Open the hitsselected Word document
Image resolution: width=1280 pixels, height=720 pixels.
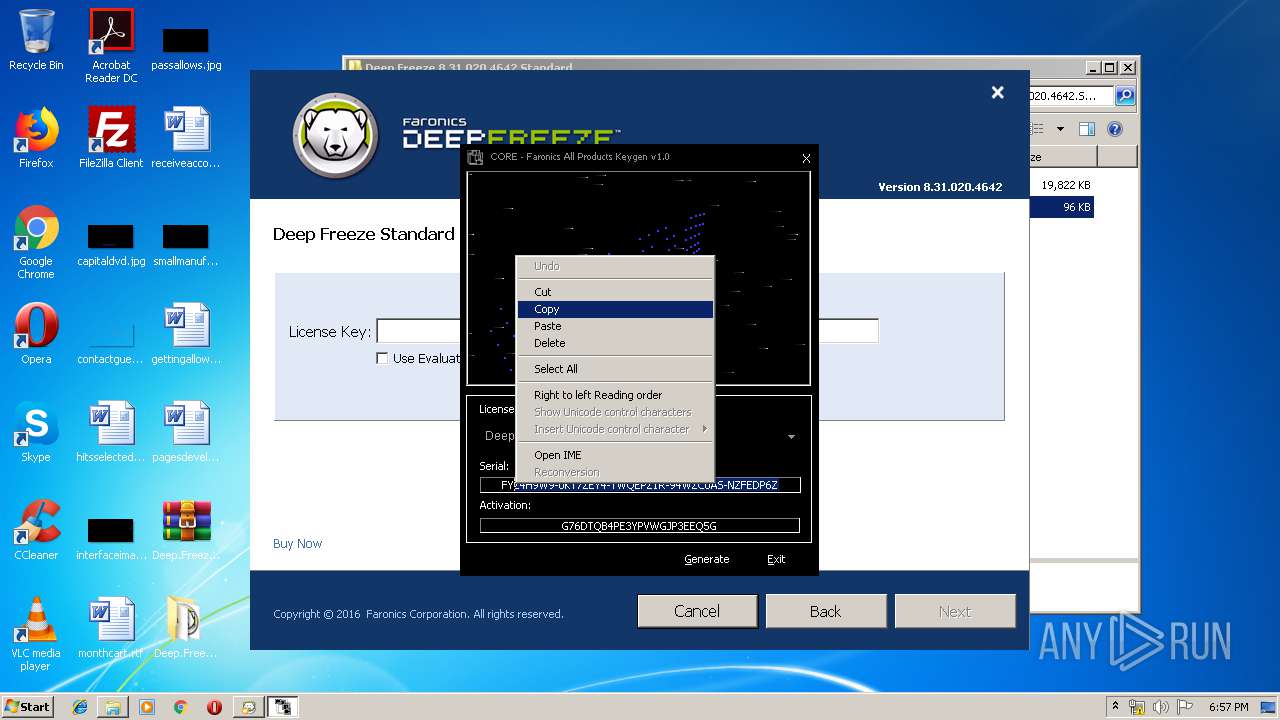111,432
